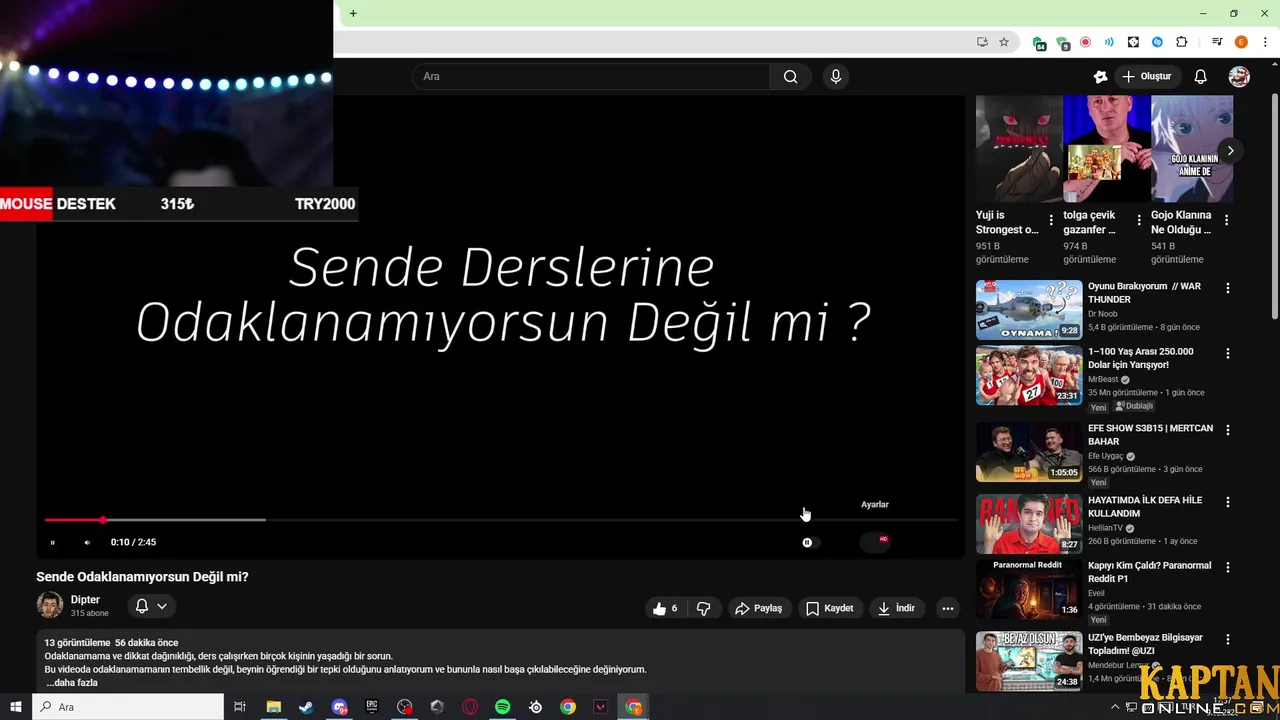Open Chrome three-dot menu
The image size is (1280, 720).
coord(1265,42)
